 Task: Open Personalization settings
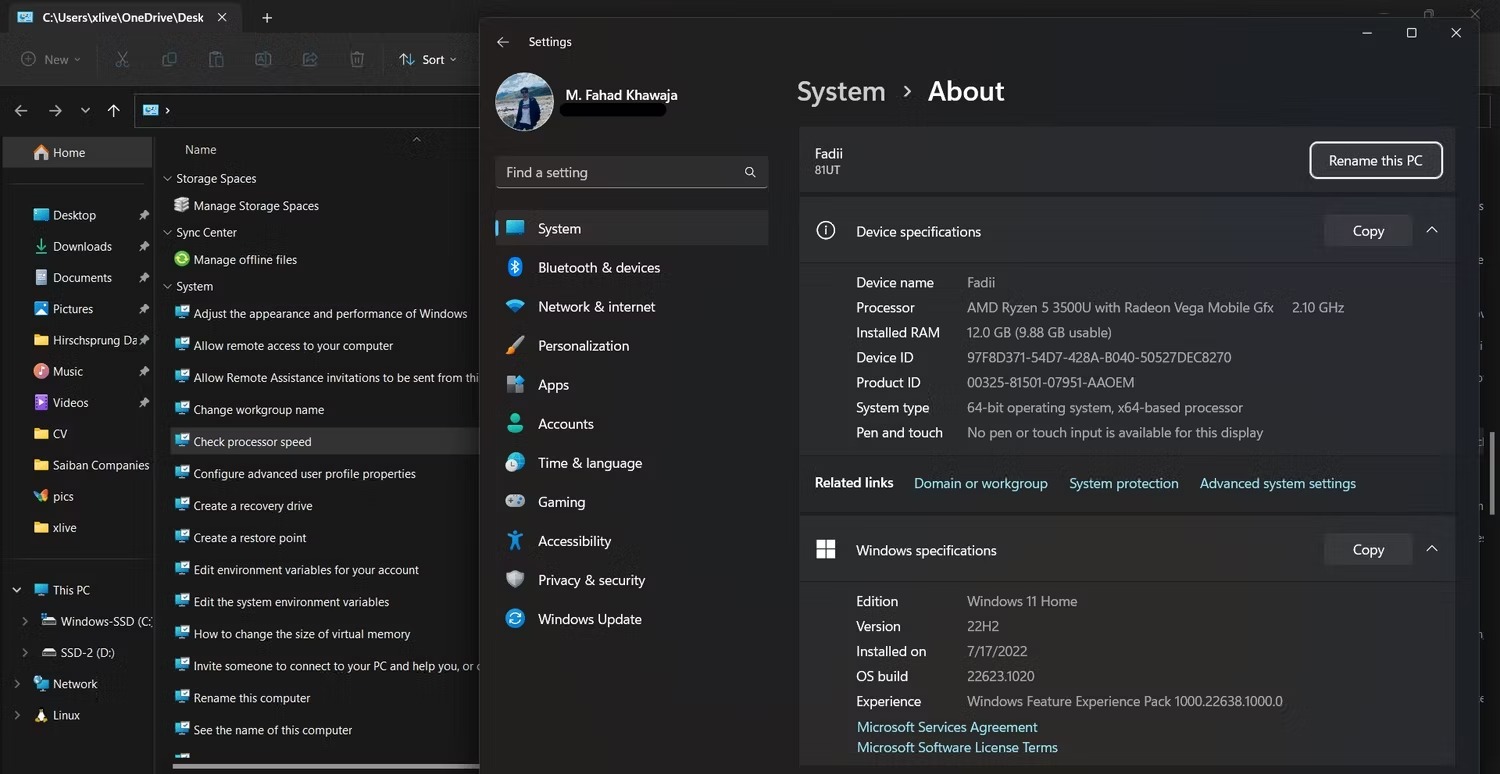pos(632,345)
